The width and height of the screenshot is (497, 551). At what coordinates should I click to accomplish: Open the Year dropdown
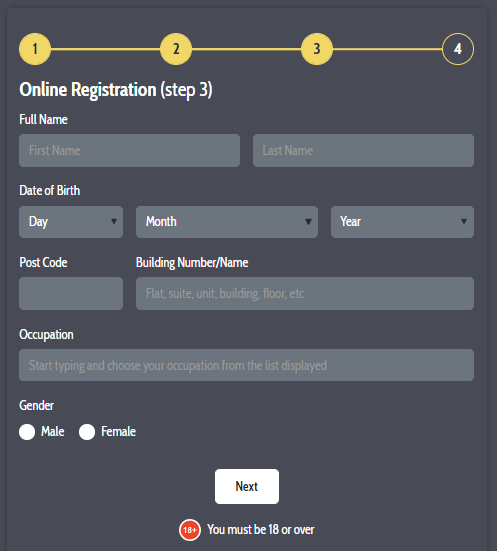402,222
